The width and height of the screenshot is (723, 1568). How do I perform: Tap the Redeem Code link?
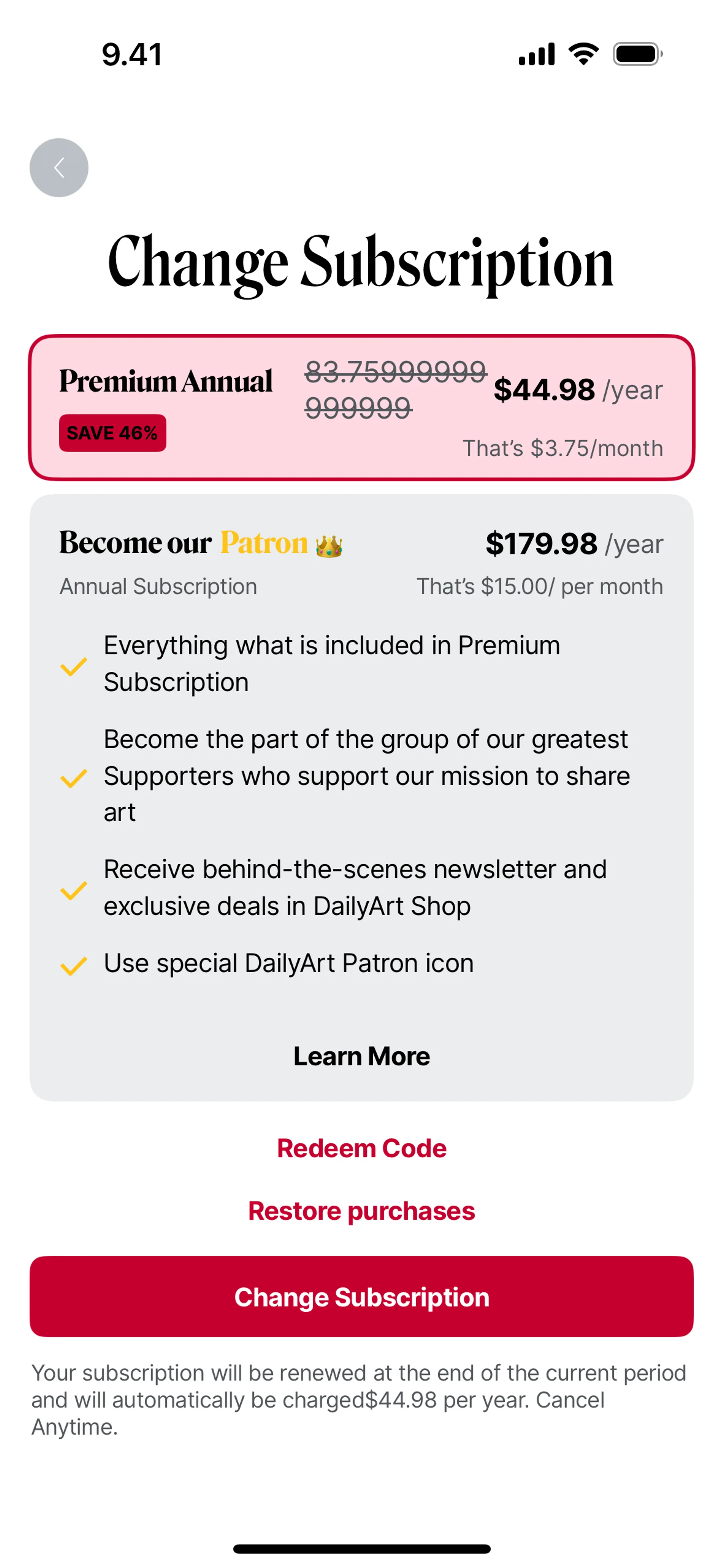pos(361,1149)
